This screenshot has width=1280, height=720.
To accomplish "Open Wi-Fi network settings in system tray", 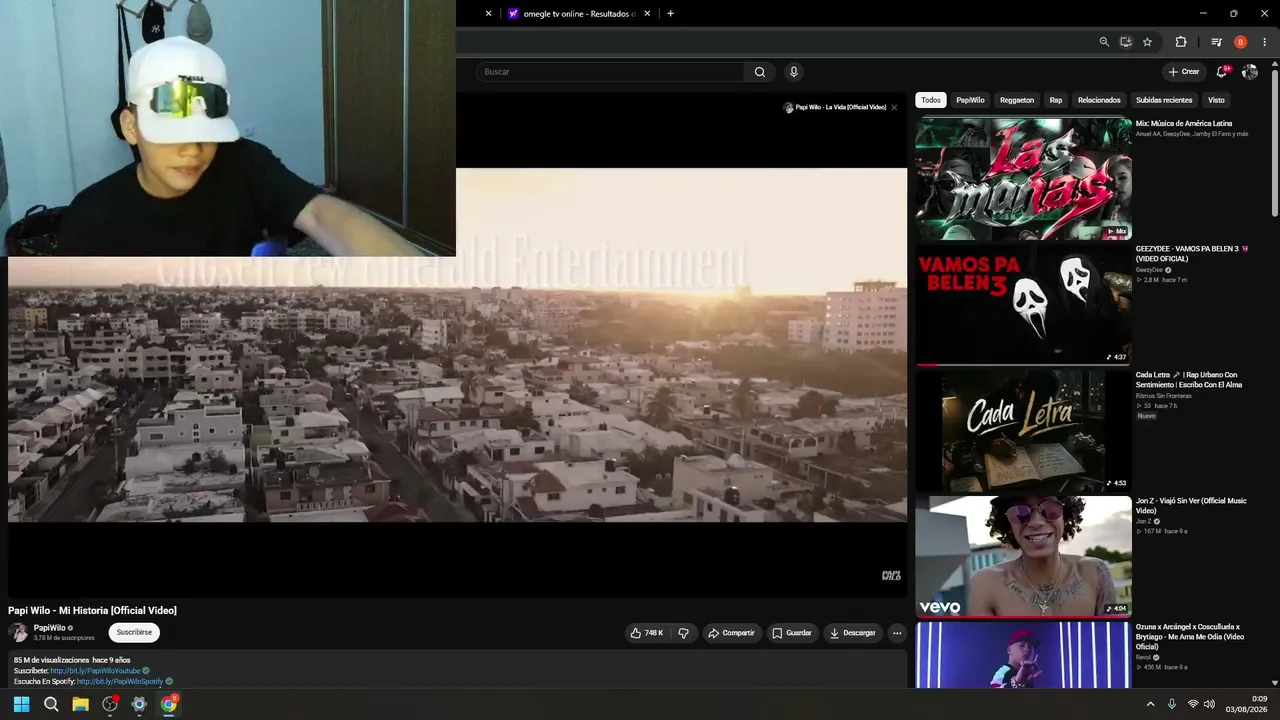I will pyautogui.click(x=1193, y=704).
